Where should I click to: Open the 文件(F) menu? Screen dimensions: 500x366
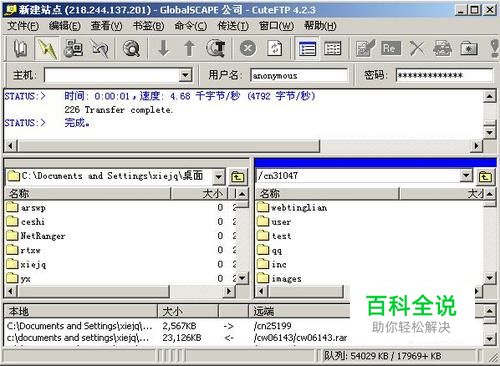[23, 26]
